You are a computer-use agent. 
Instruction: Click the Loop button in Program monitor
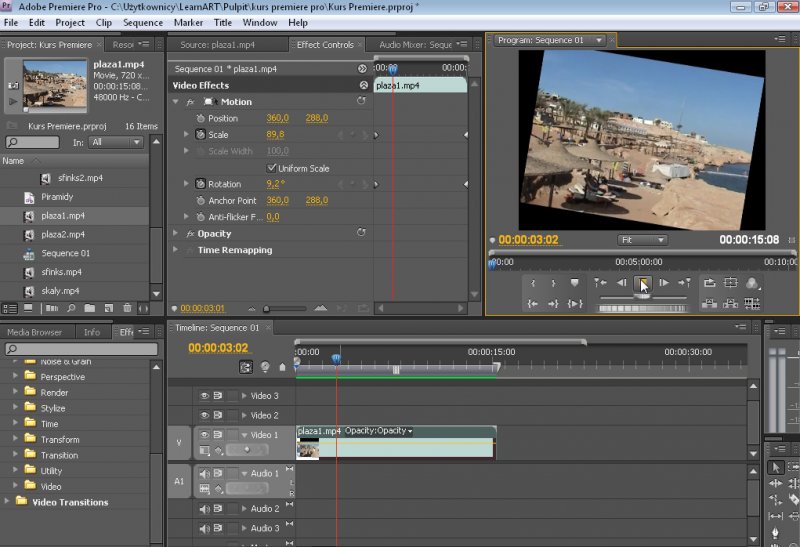click(710, 283)
